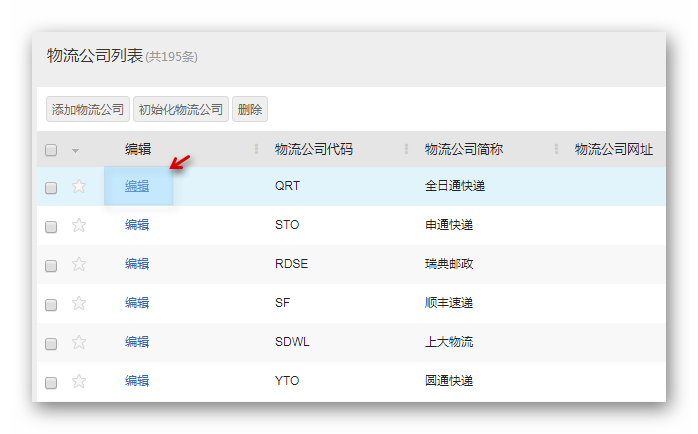The image size is (698, 434).
Task: Open 物流公司简称 column options handle
Action: (x=556, y=149)
